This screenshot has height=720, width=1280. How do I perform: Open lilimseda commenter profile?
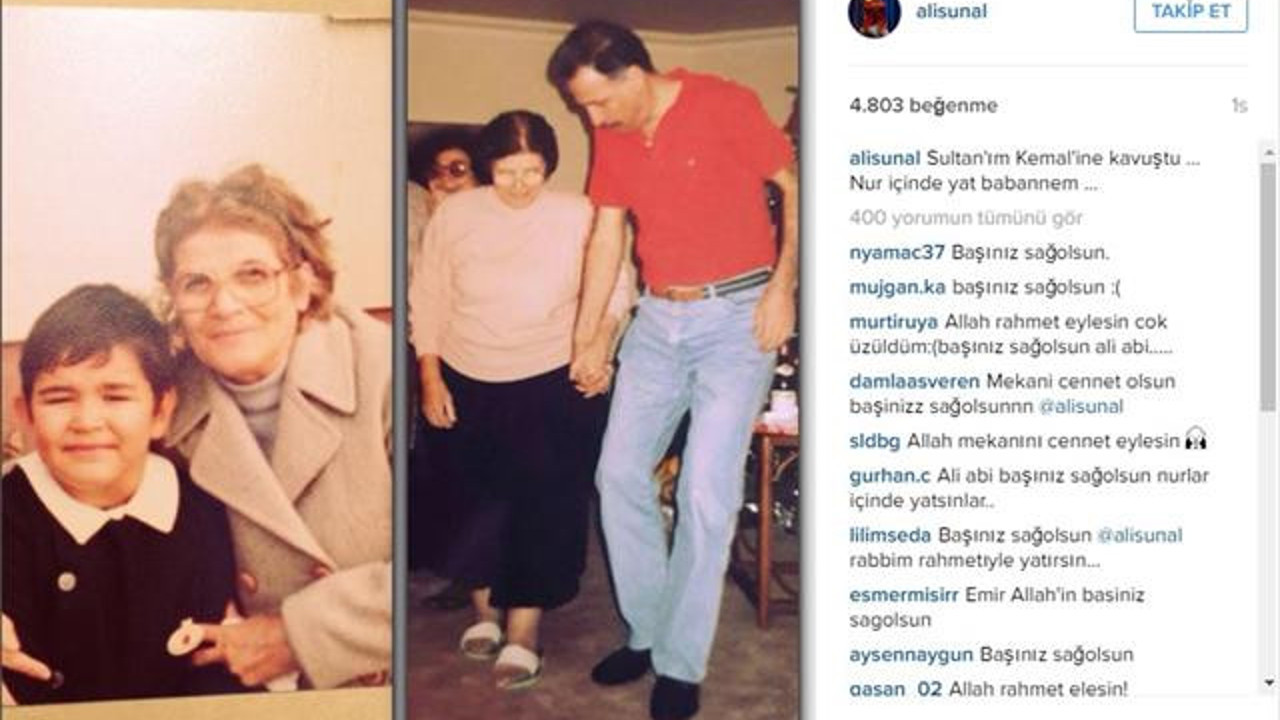[x=890, y=536]
